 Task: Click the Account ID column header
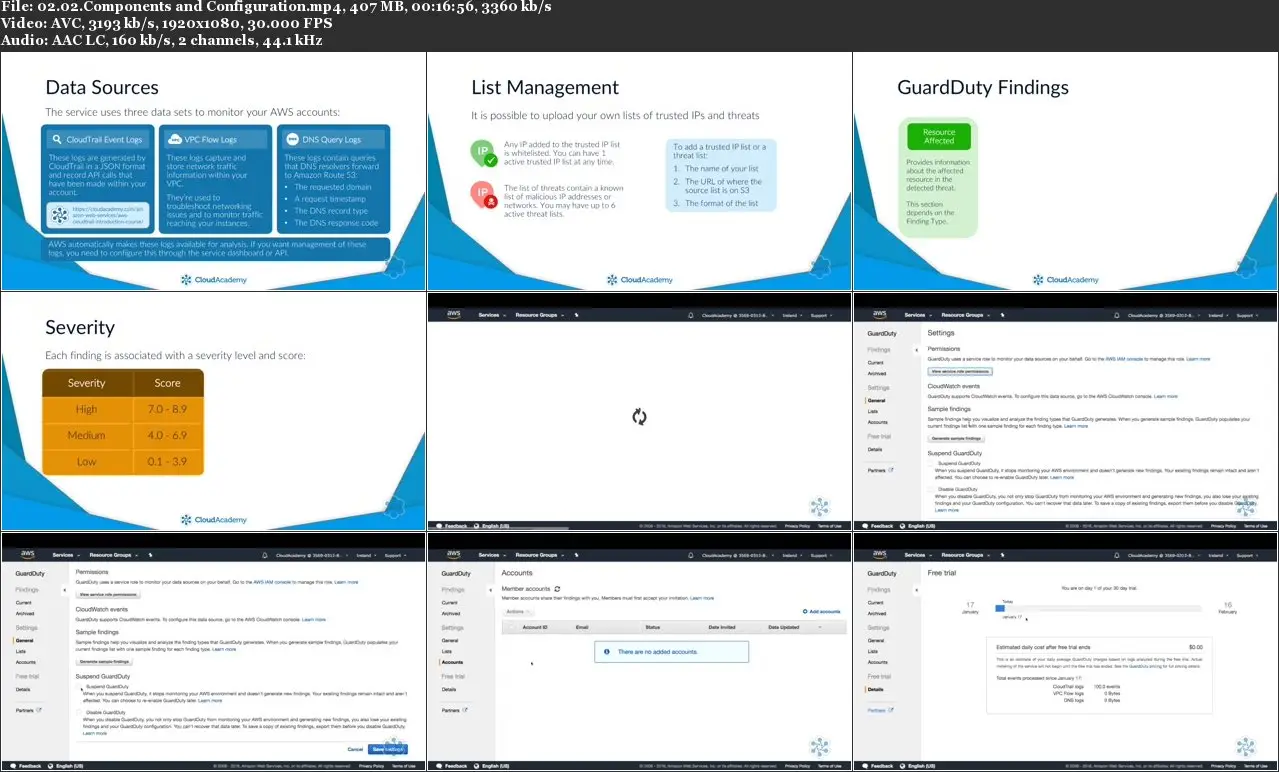535,627
